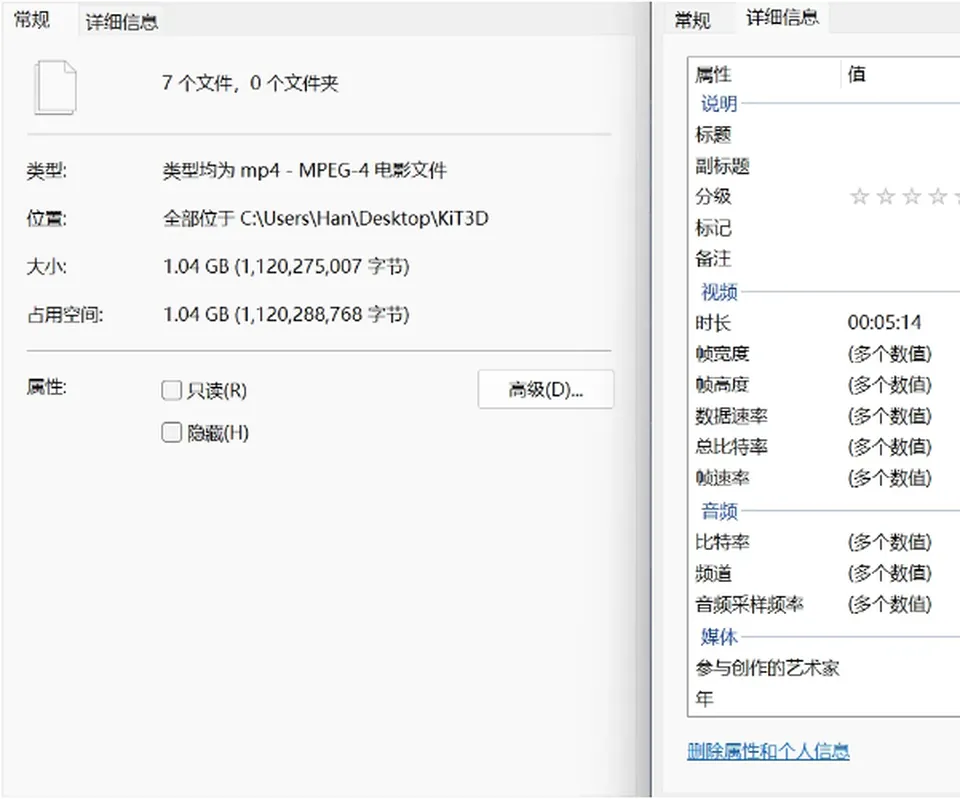Screen dimensions: 960x799
Task: Click the 视频 group heading
Action: [719, 292]
